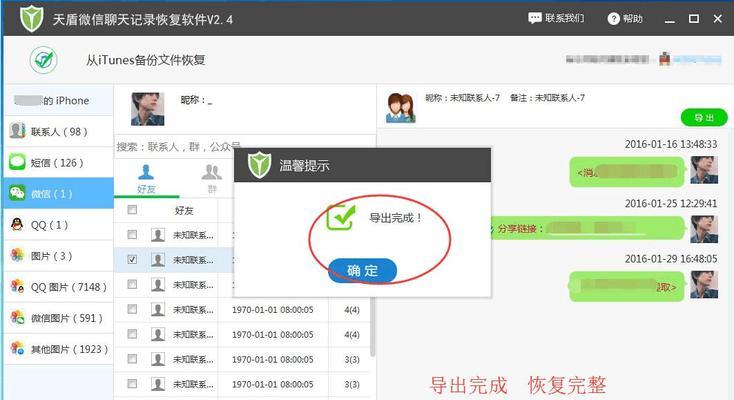The width and height of the screenshot is (734, 400).
Task: Click the 分享链接 message bubble
Action: 588,228
